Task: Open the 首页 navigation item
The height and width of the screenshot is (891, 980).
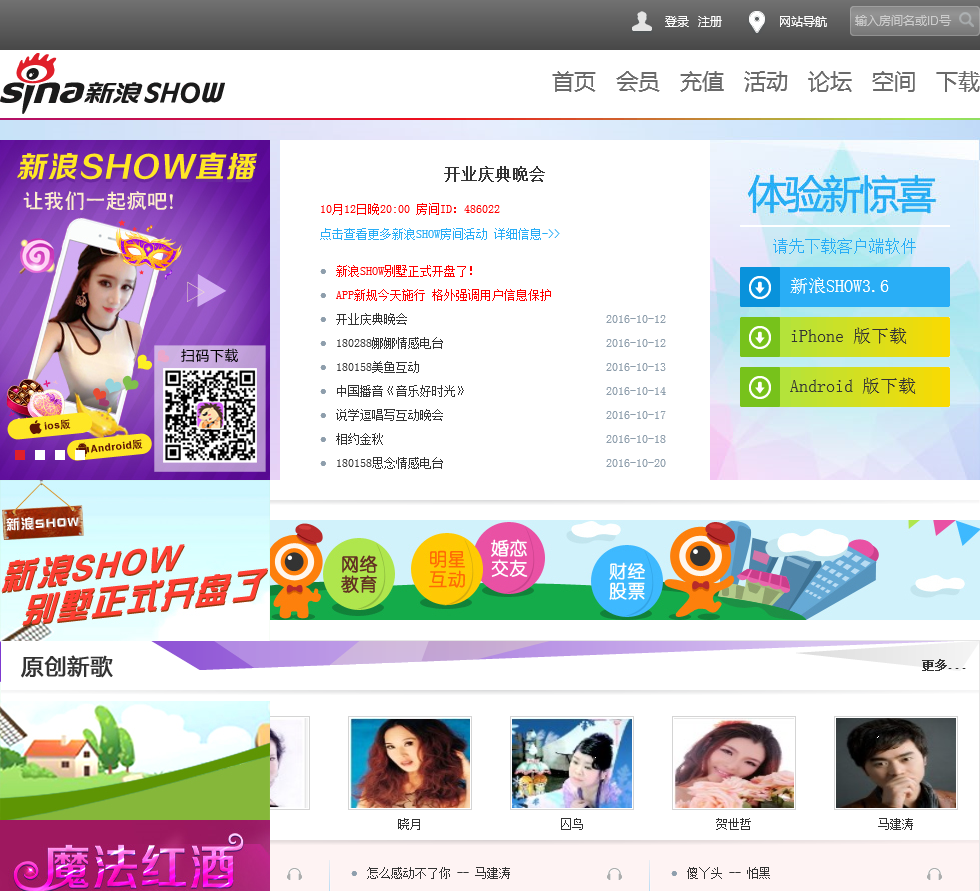Action: [x=574, y=82]
